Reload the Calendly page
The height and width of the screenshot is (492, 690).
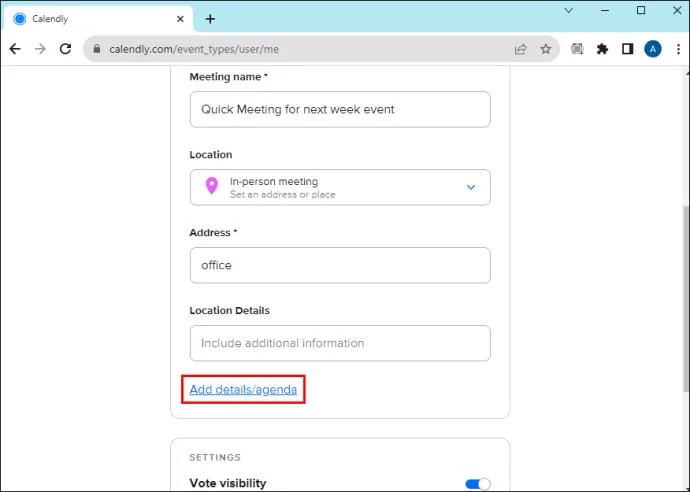click(66, 49)
